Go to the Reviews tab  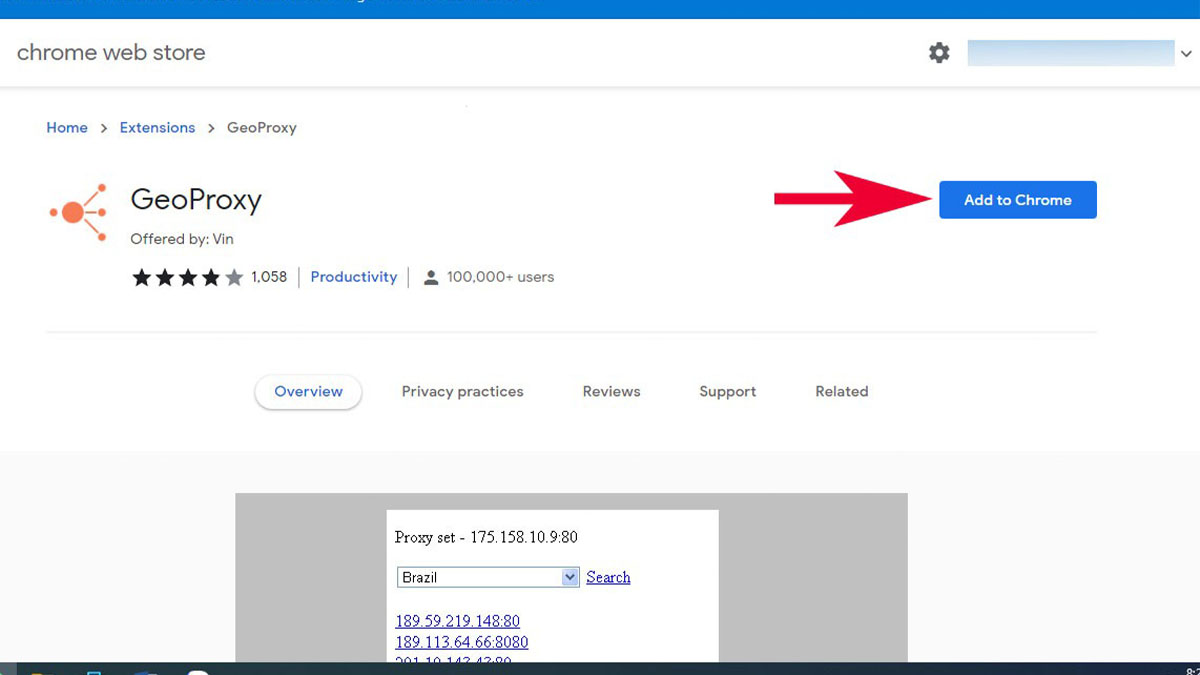[611, 392]
